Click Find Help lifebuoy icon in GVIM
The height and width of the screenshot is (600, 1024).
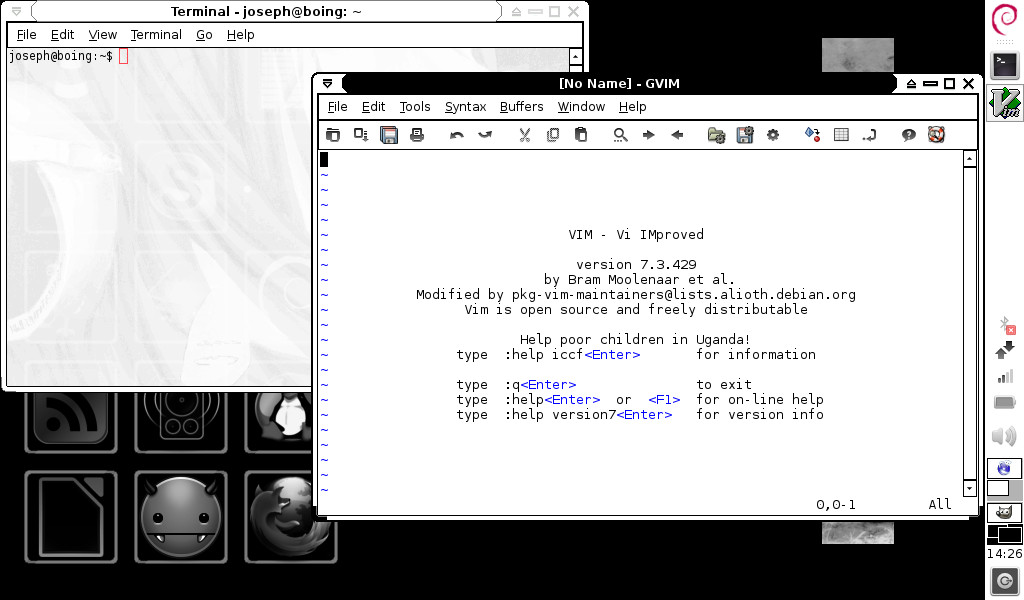click(936, 134)
